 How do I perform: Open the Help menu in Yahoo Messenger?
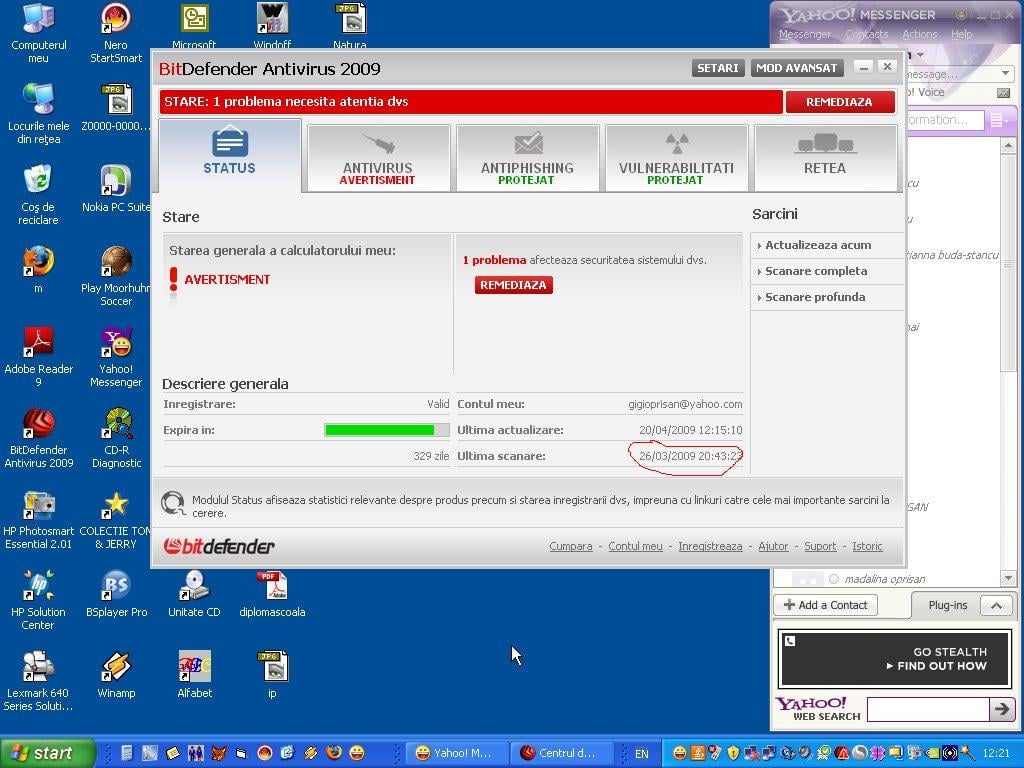(961, 34)
